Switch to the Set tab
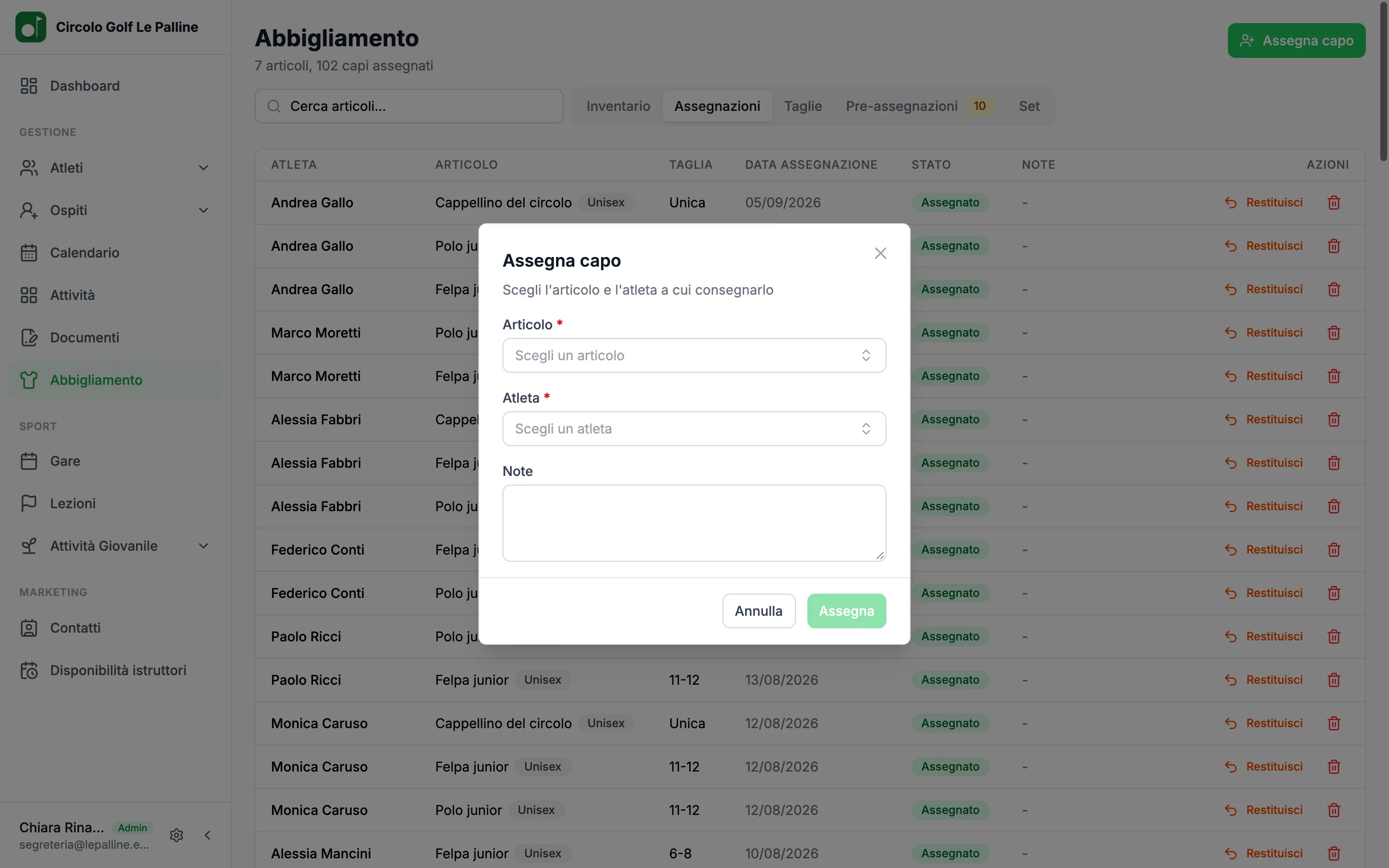This screenshot has width=1389, height=868. click(1029, 106)
